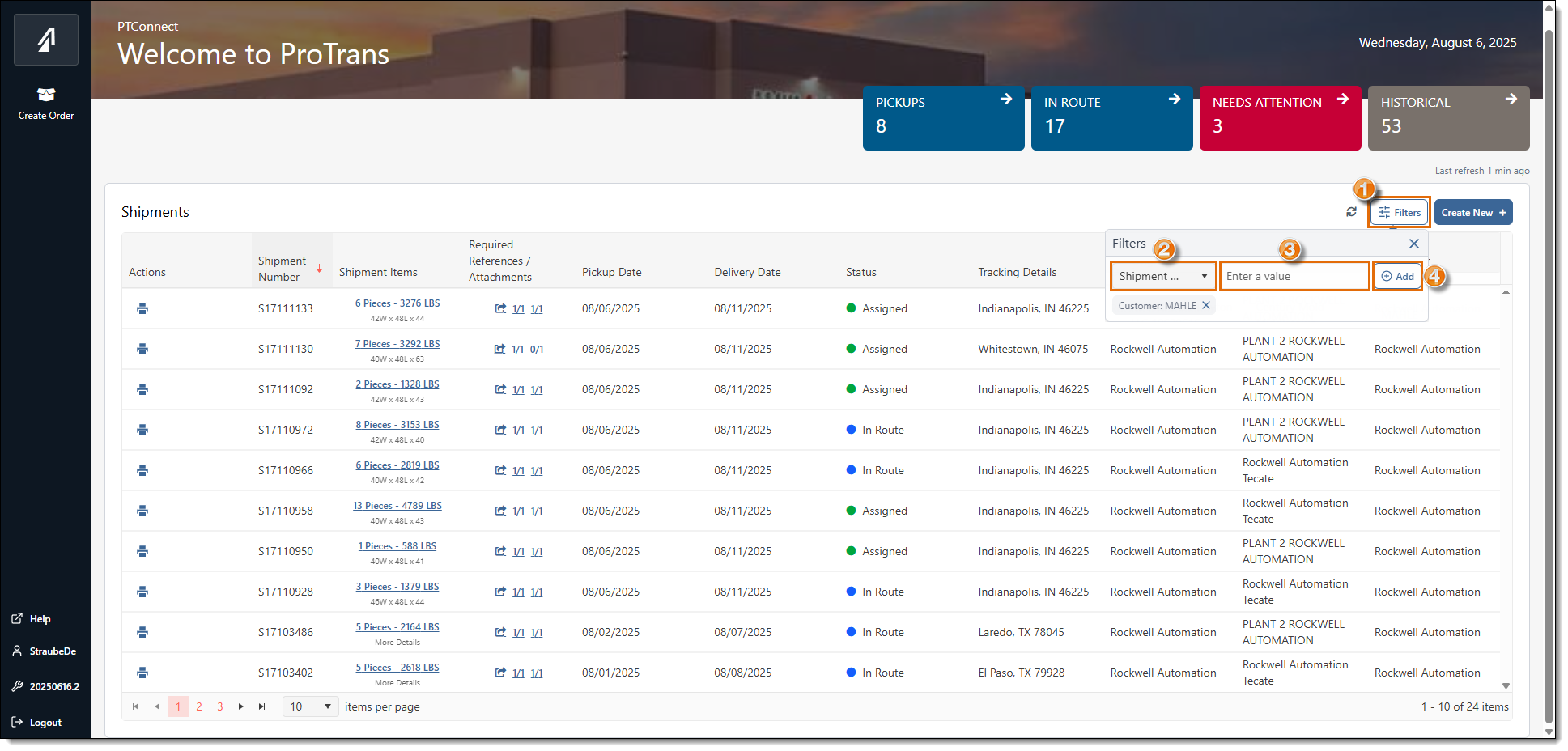Screen dimensions: 1568x751
Task: Select page 2 in the pager
Action: point(199,706)
